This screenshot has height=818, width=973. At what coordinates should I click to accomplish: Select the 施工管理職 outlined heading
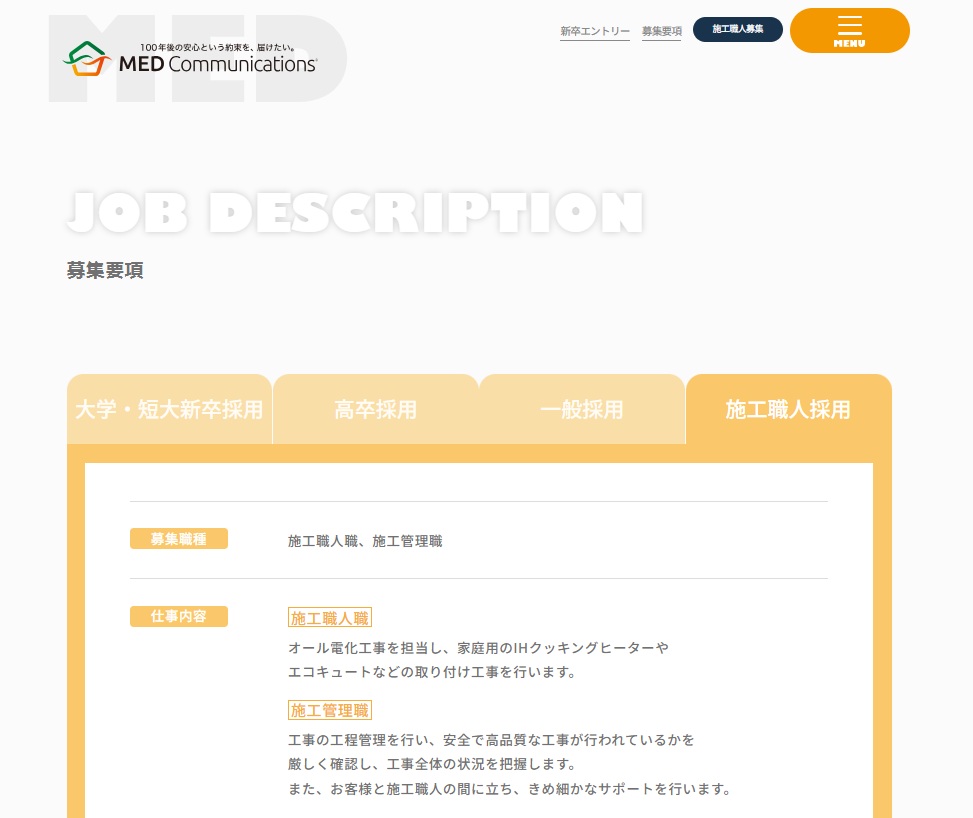(330, 710)
